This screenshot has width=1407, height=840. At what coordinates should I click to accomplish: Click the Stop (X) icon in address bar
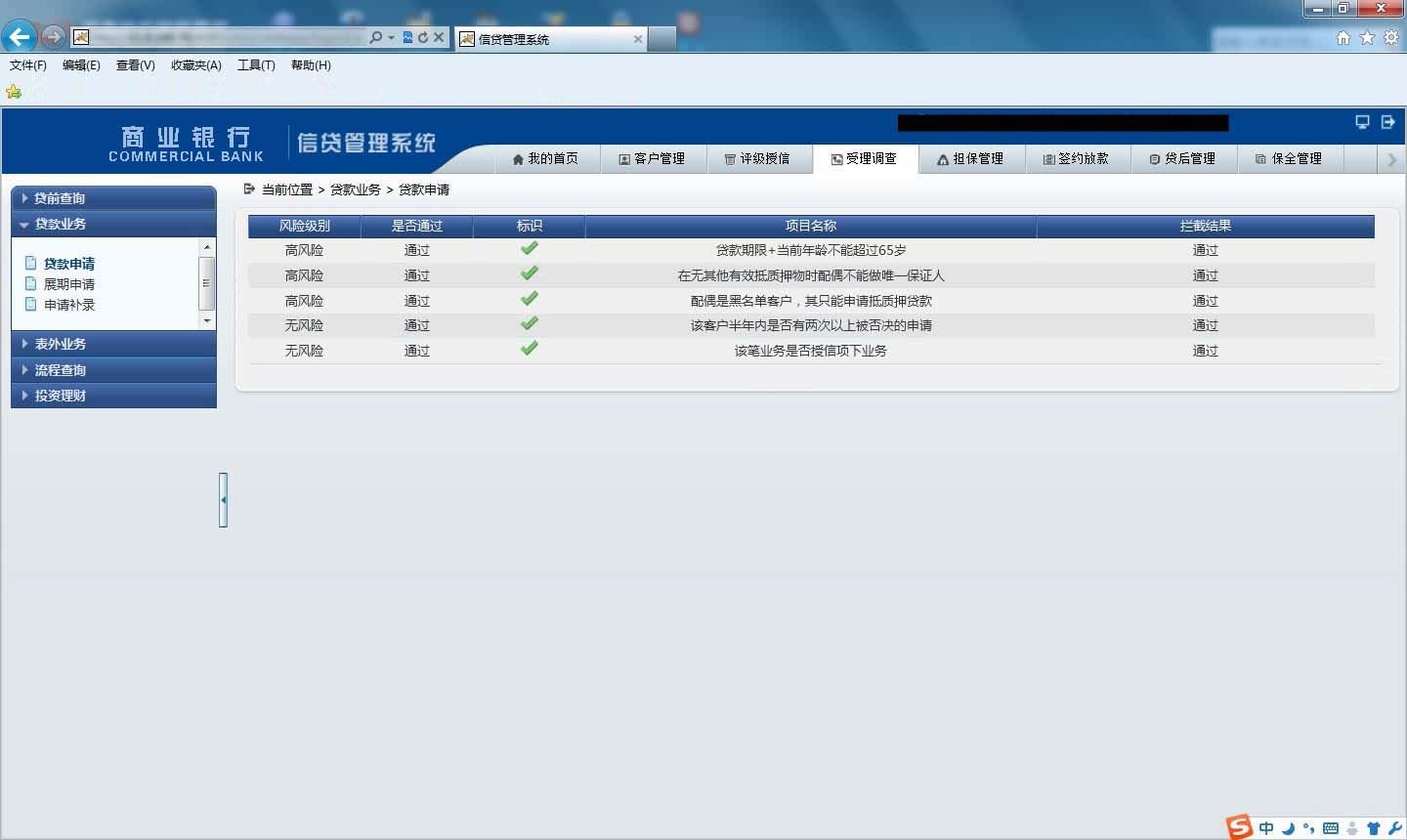pyautogui.click(x=439, y=37)
